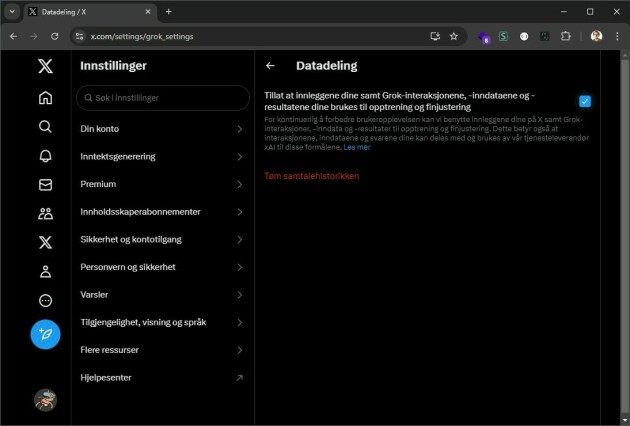The height and width of the screenshot is (426, 630).
Task: Open tab search dropdown arrow
Action: tap(12, 12)
